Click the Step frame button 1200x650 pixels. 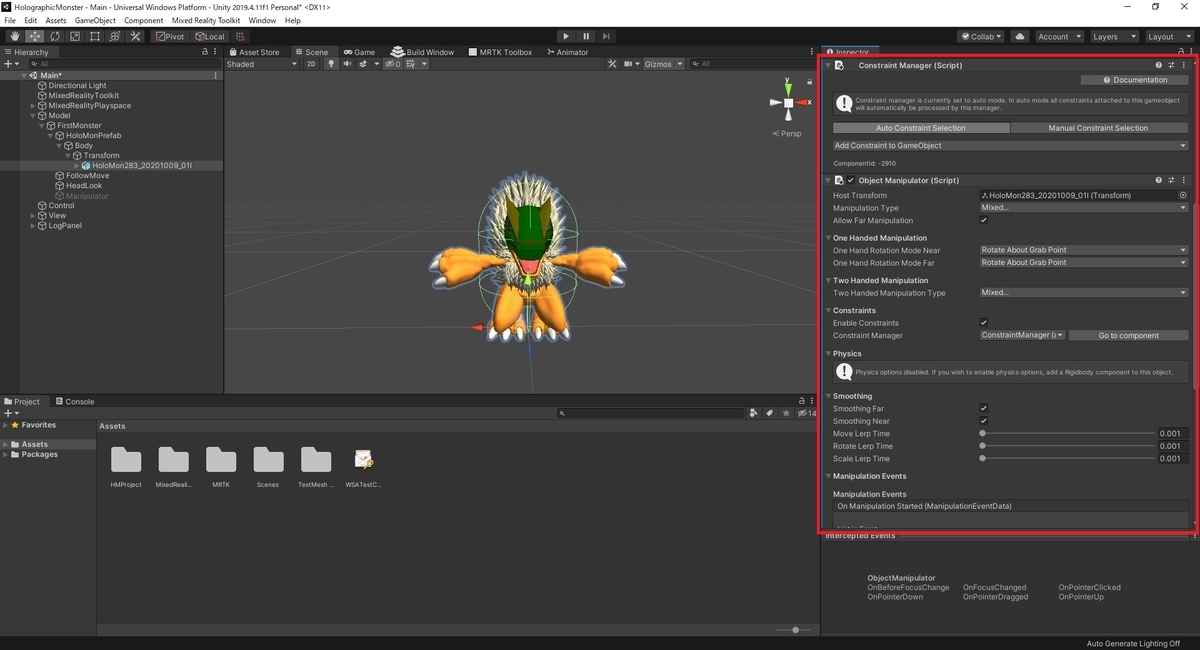click(606, 36)
